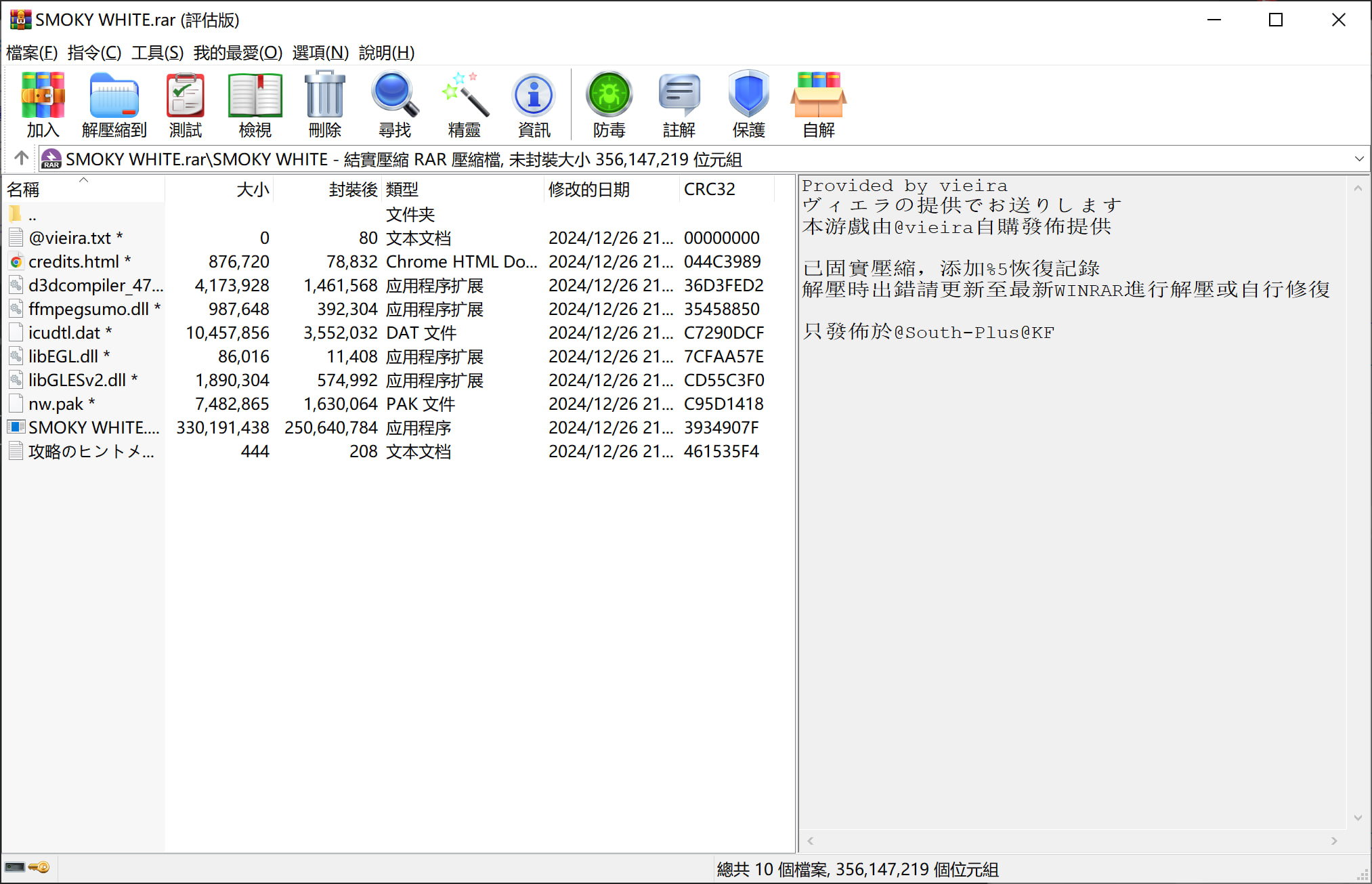The image size is (1372, 884).
Task: Select the credits.html file
Action: (x=73, y=261)
